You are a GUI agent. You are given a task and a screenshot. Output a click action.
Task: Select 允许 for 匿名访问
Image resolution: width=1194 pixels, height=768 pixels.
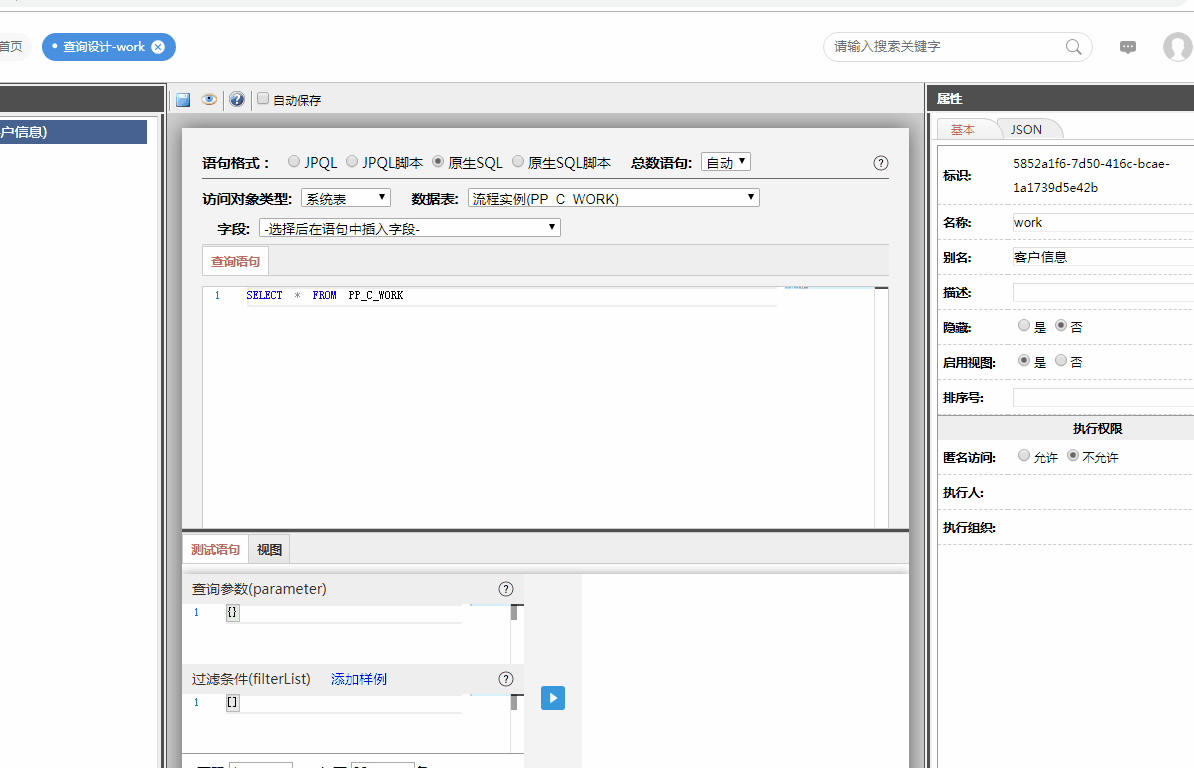click(x=1023, y=456)
